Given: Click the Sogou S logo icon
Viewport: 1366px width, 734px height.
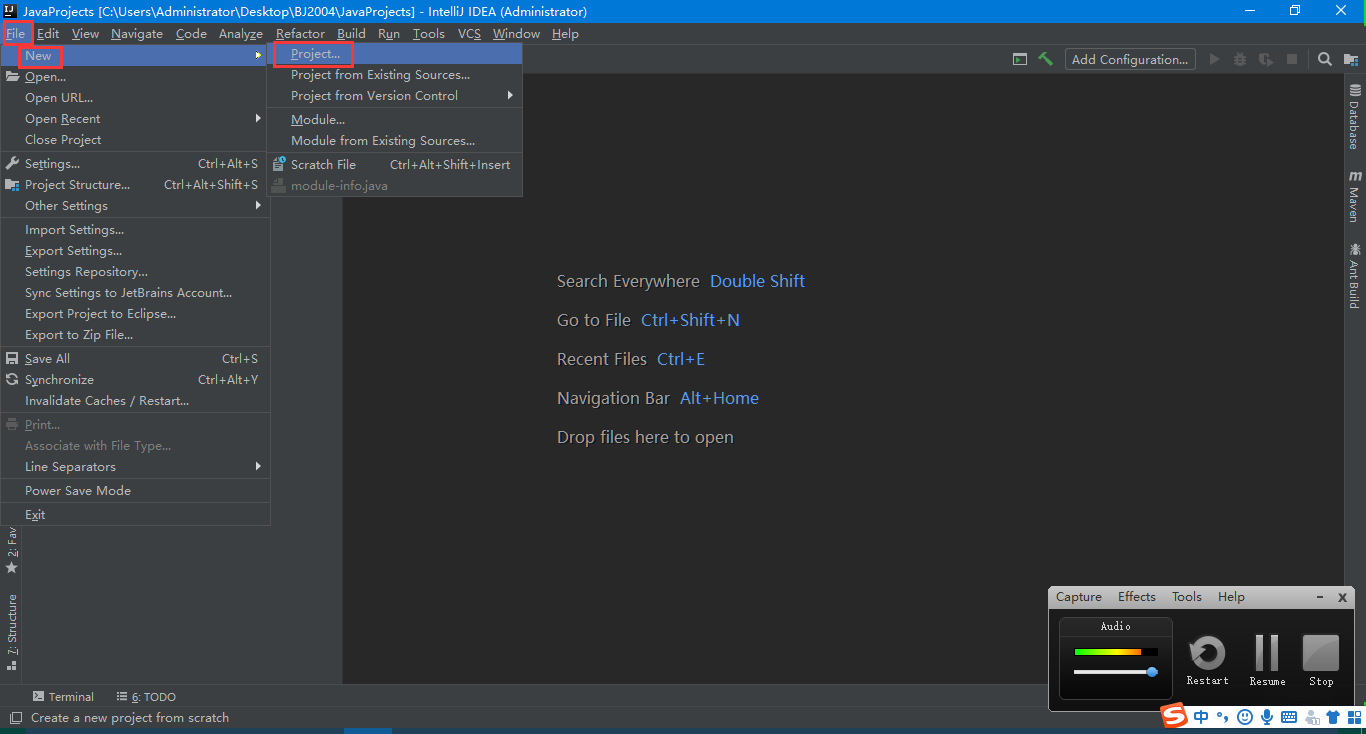Looking at the screenshot, I should click(x=1173, y=716).
